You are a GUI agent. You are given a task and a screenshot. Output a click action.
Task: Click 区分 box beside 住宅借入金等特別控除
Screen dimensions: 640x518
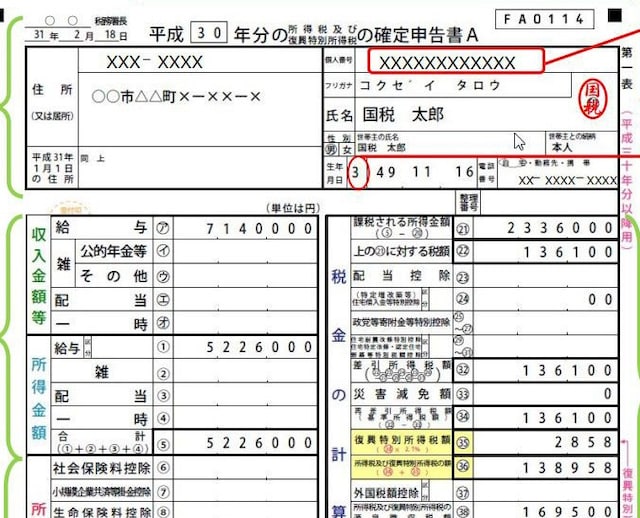[x=425, y=299]
